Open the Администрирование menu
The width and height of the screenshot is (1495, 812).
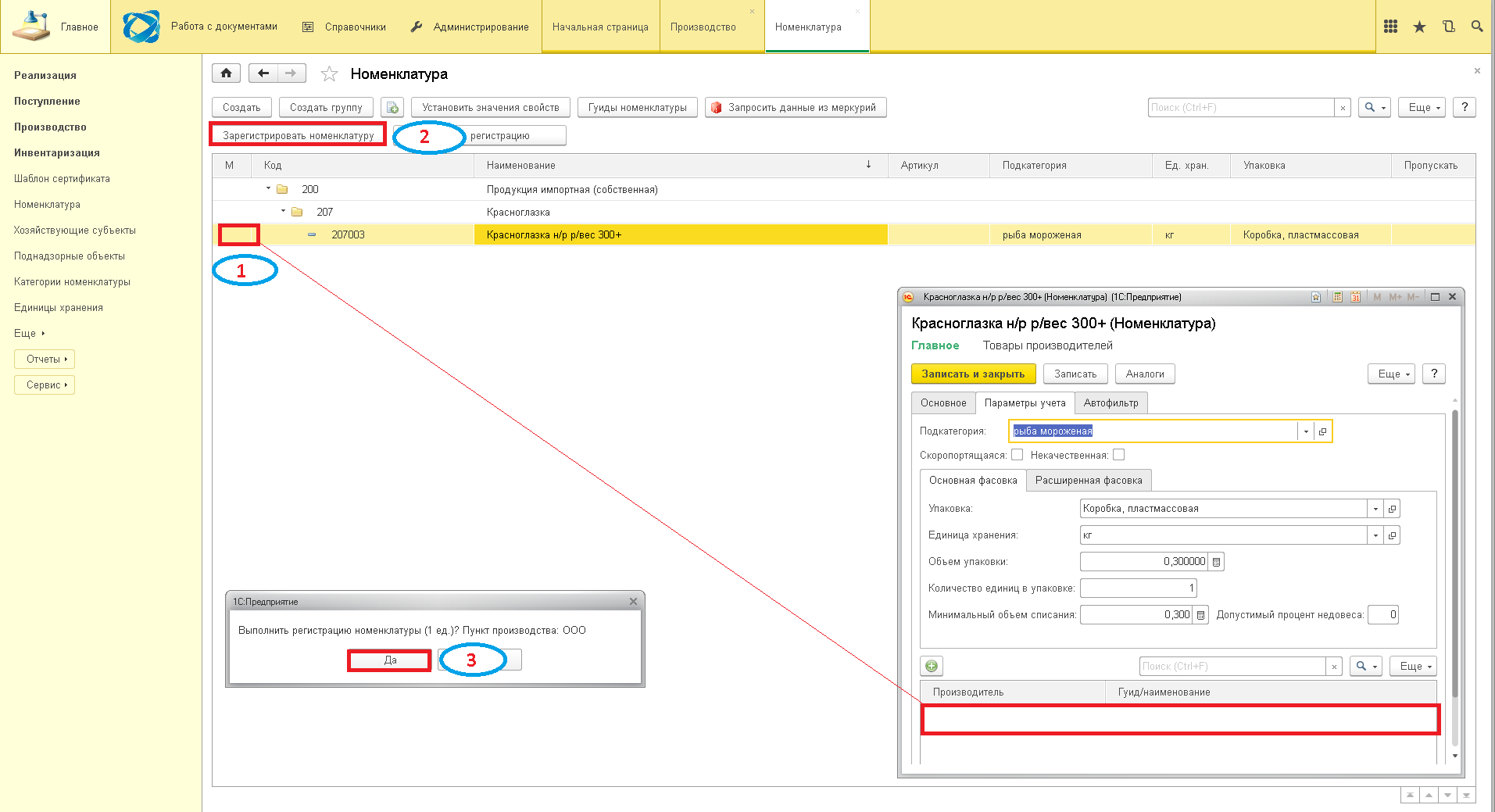point(470,27)
